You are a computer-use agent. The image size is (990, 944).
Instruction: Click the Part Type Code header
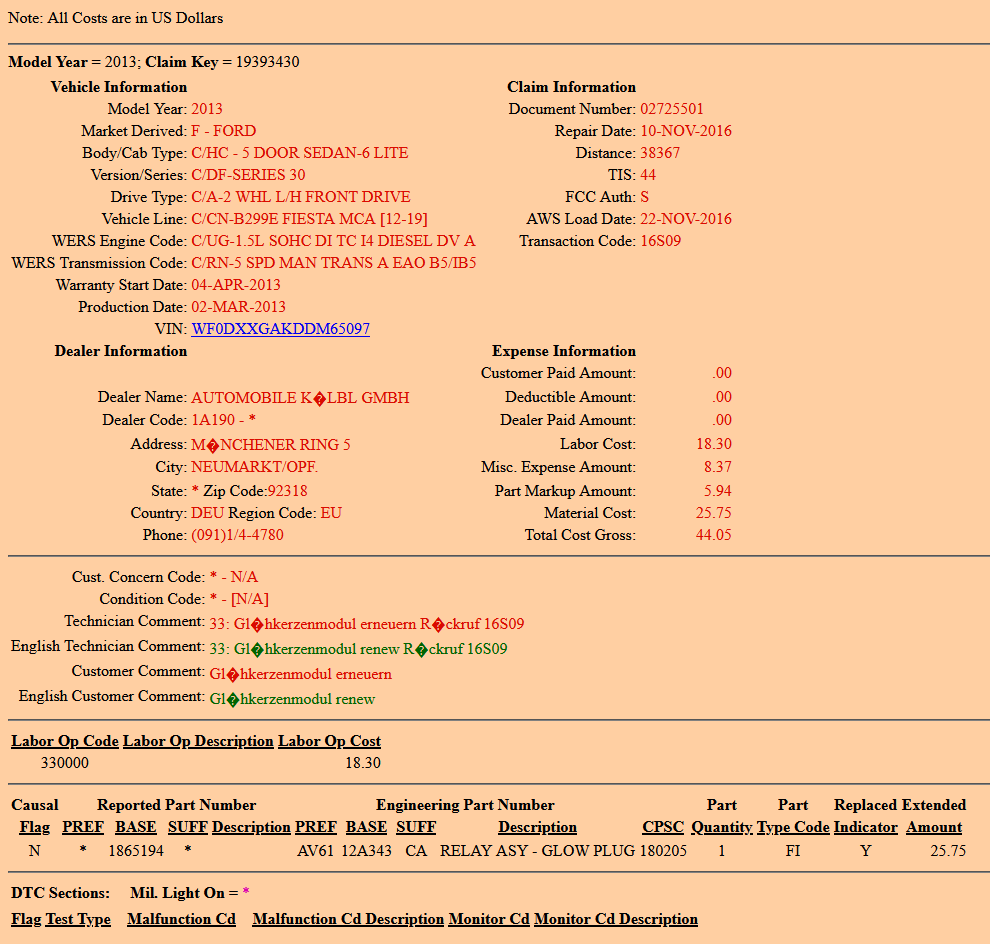(793, 827)
